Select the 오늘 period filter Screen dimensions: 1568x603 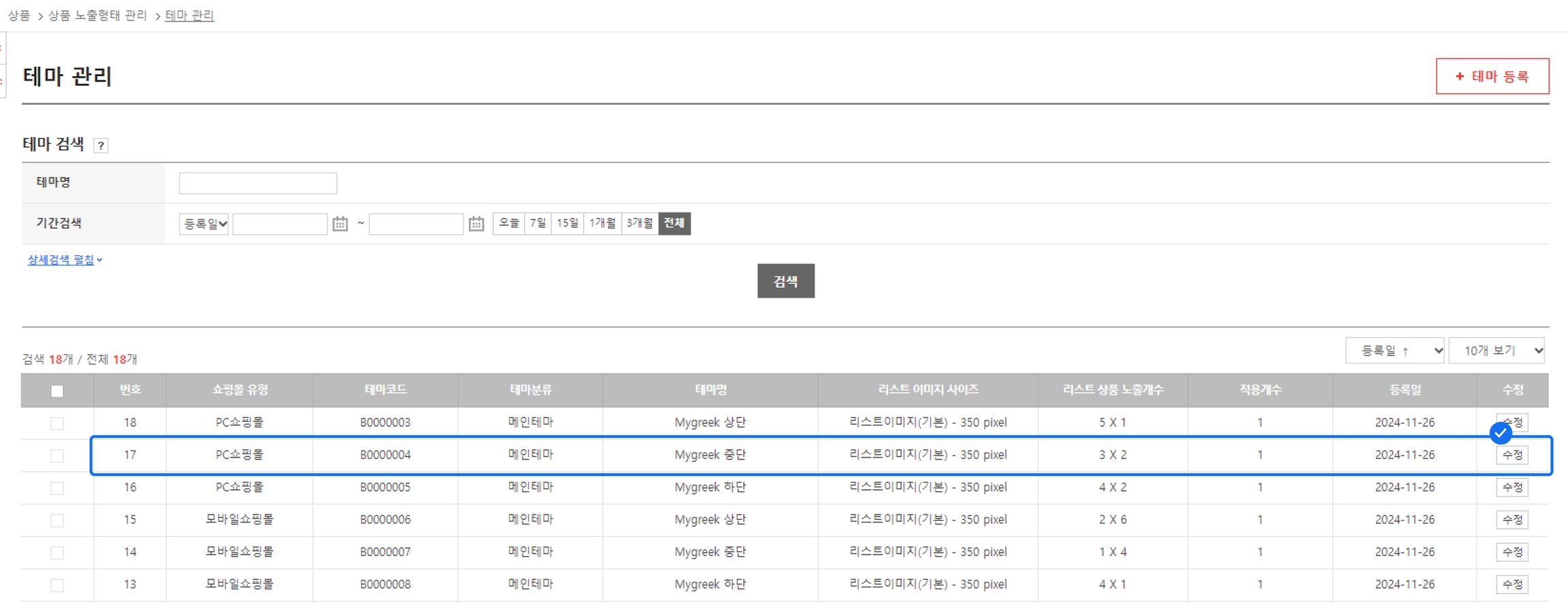coord(508,223)
